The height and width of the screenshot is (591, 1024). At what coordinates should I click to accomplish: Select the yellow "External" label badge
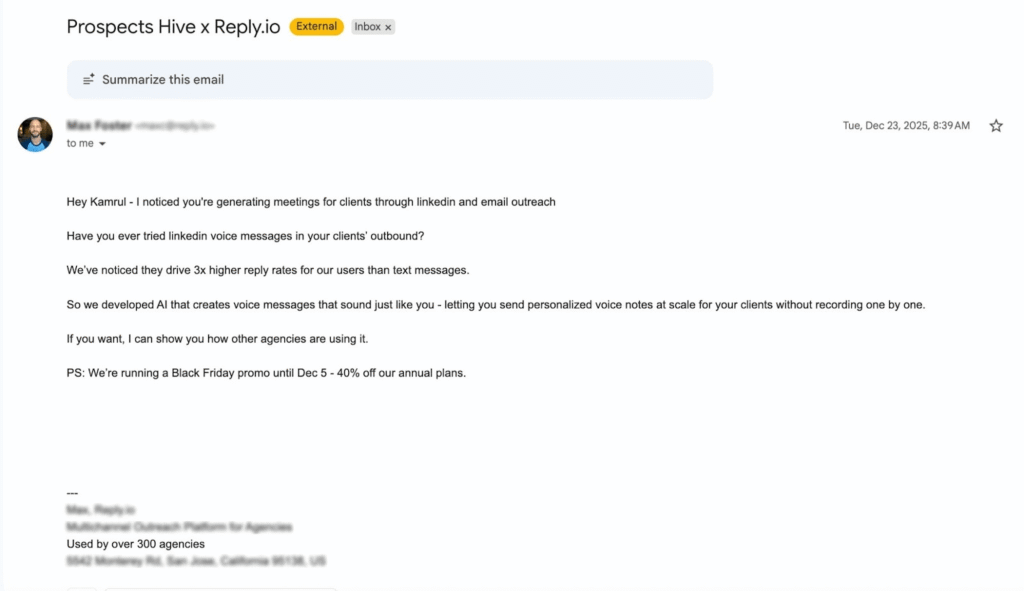pos(316,26)
